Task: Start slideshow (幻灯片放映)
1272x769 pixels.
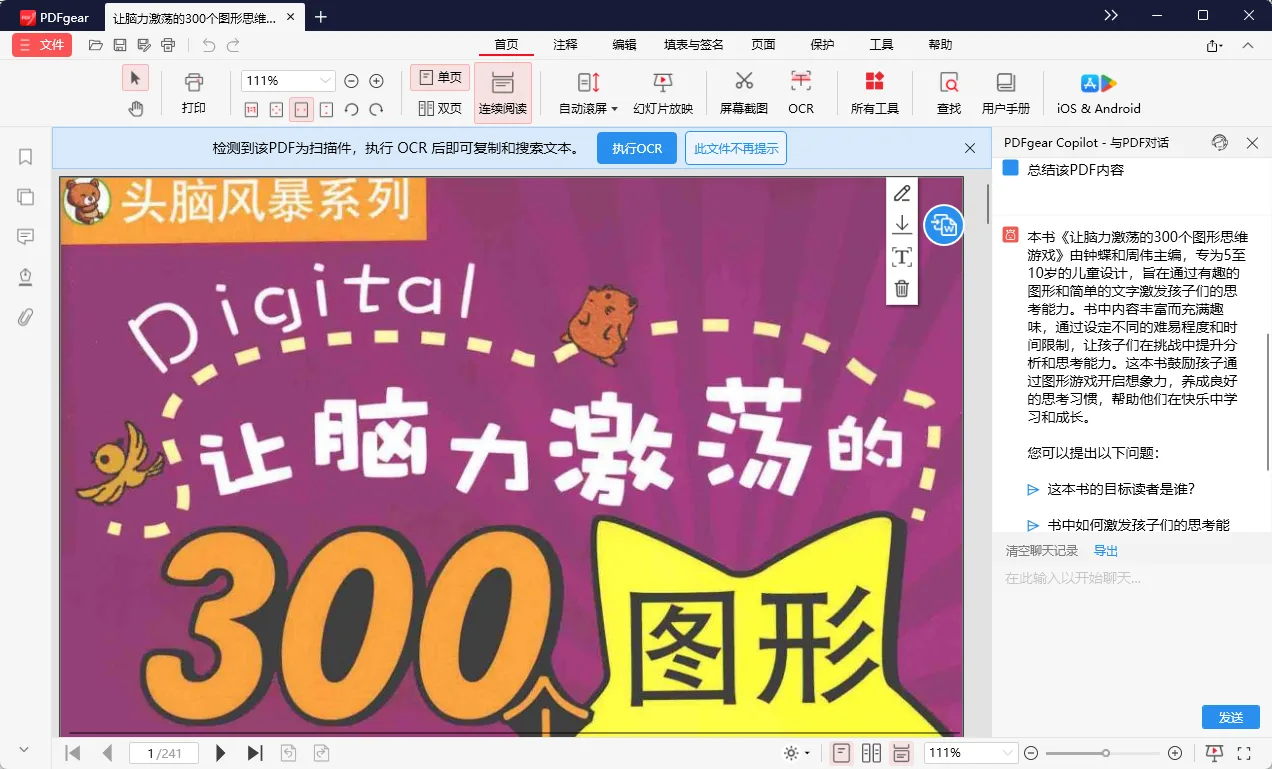Action: (x=663, y=94)
